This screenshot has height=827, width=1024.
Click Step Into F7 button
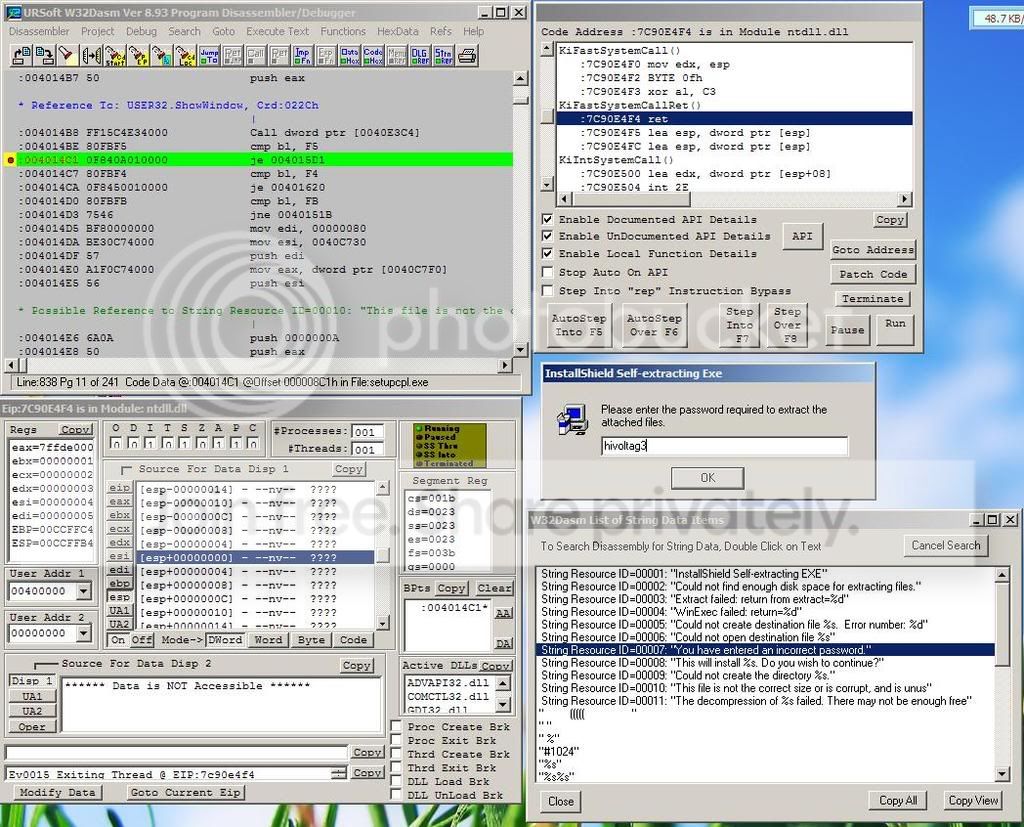(x=739, y=325)
